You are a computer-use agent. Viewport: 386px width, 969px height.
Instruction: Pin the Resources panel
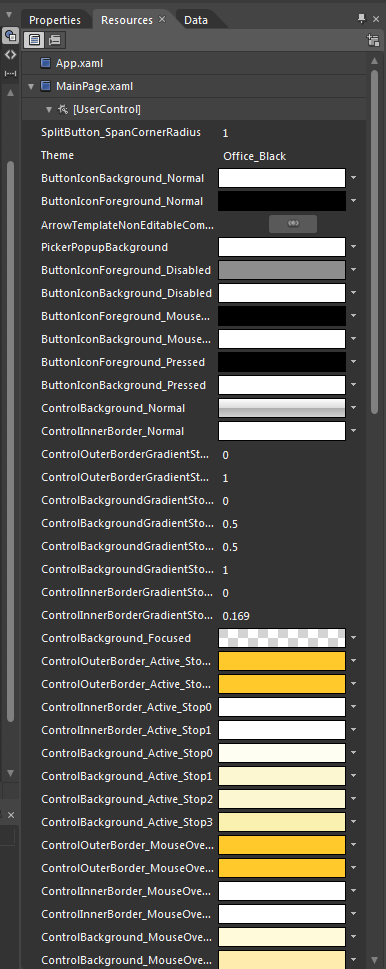click(x=361, y=19)
